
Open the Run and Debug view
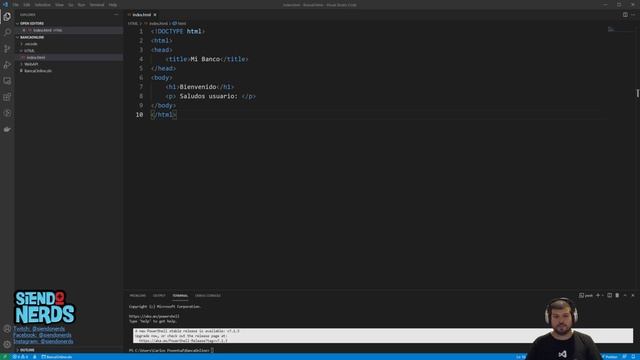[7, 64]
